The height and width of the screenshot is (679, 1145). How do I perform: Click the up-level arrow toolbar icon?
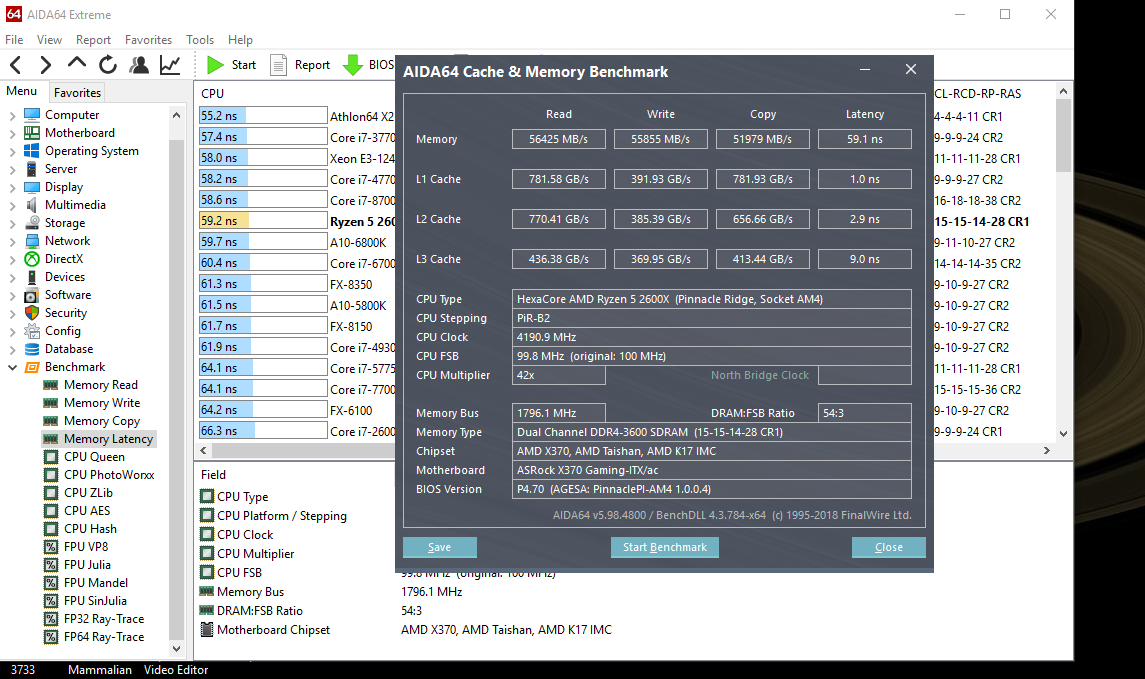77,64
